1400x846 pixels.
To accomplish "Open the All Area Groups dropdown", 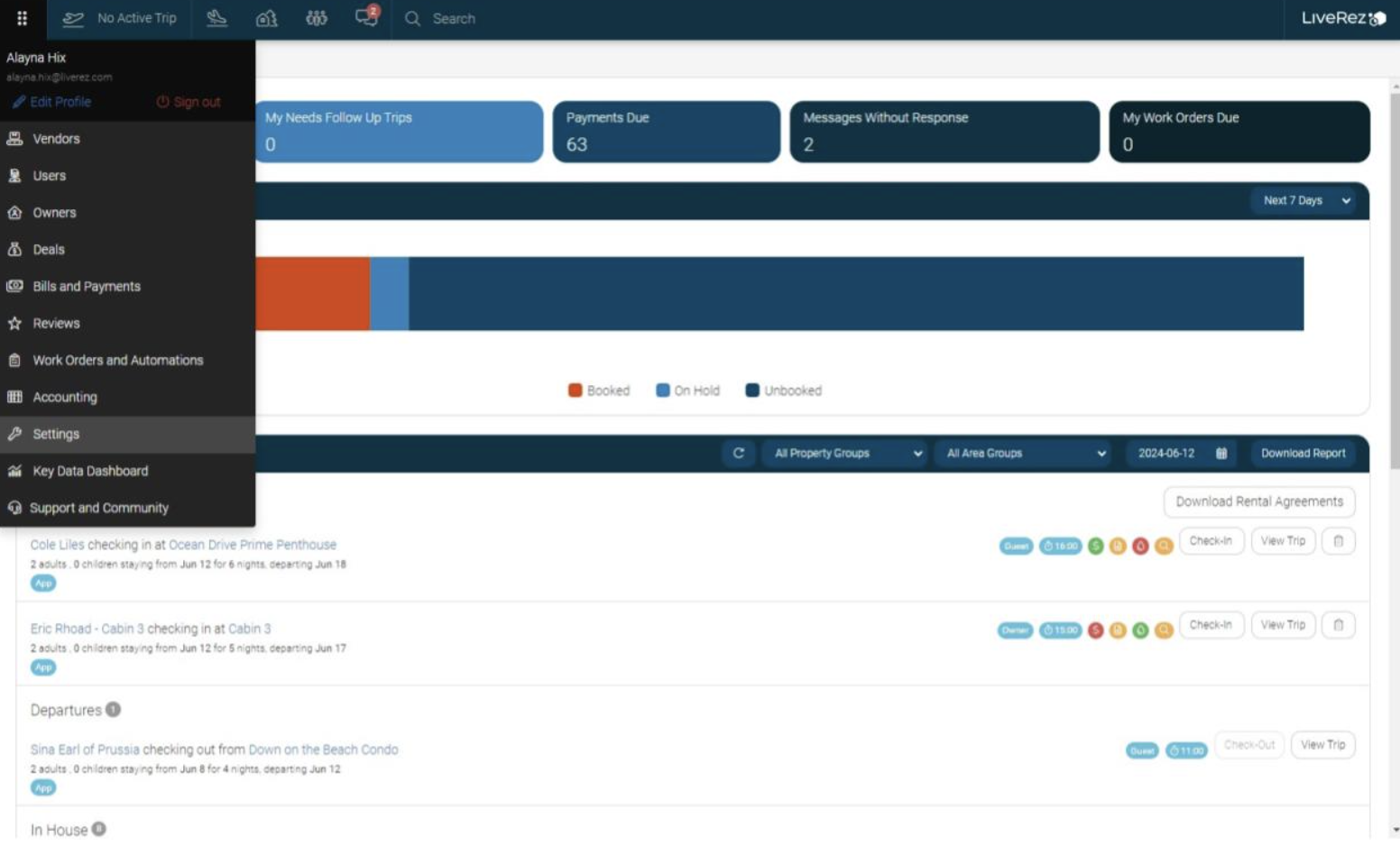I will [1025, 453].
